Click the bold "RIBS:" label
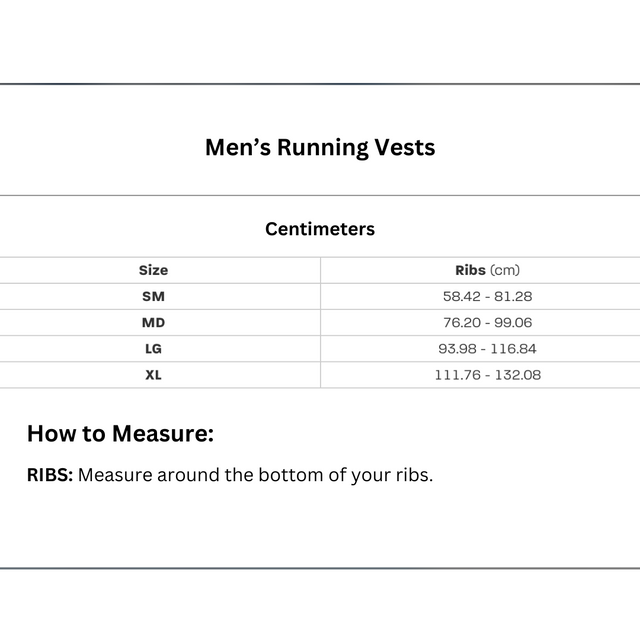640x640 pixels. [49, 475]
